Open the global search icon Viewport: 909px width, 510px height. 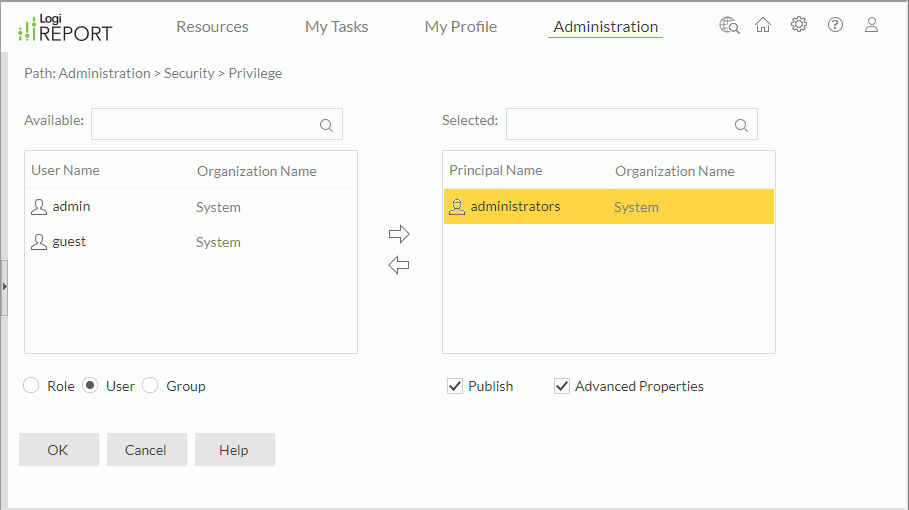[x=729, y=25]
